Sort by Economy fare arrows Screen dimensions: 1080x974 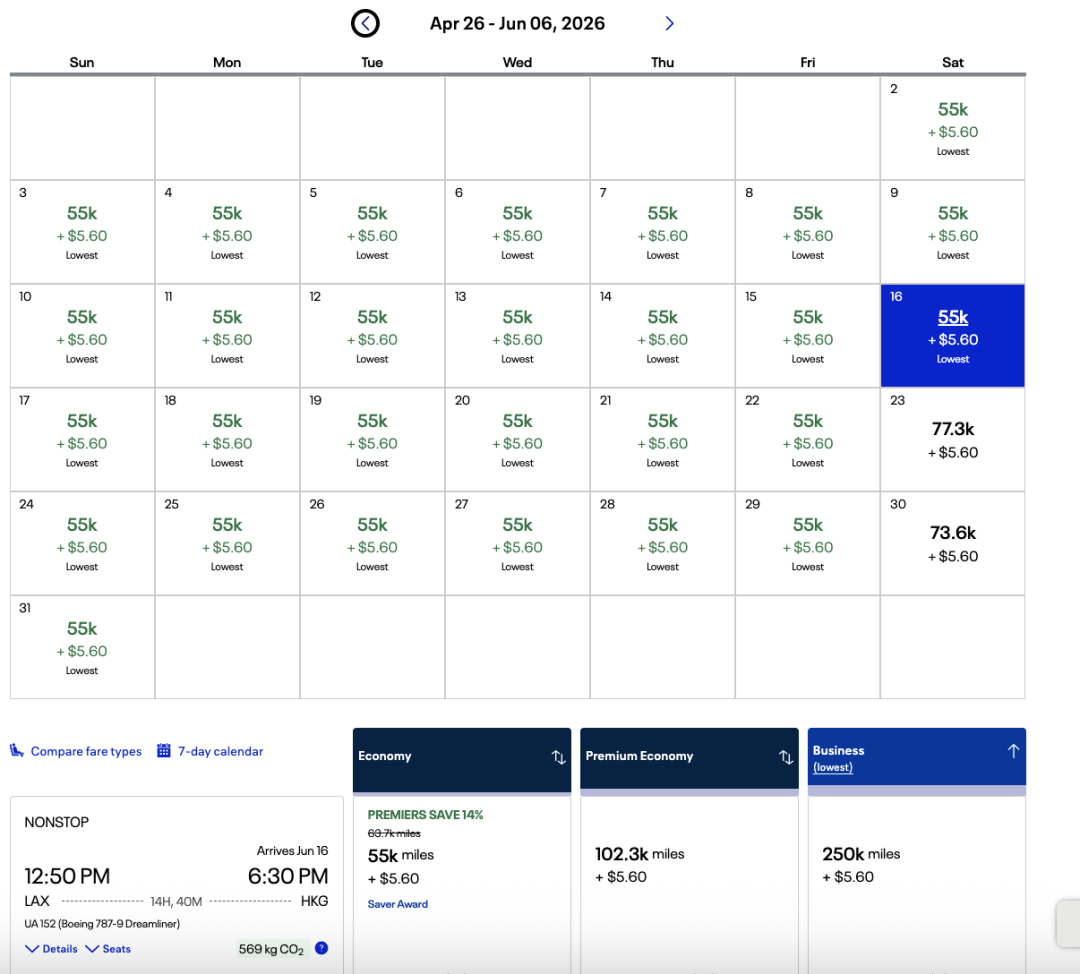[x=558, y=757]
